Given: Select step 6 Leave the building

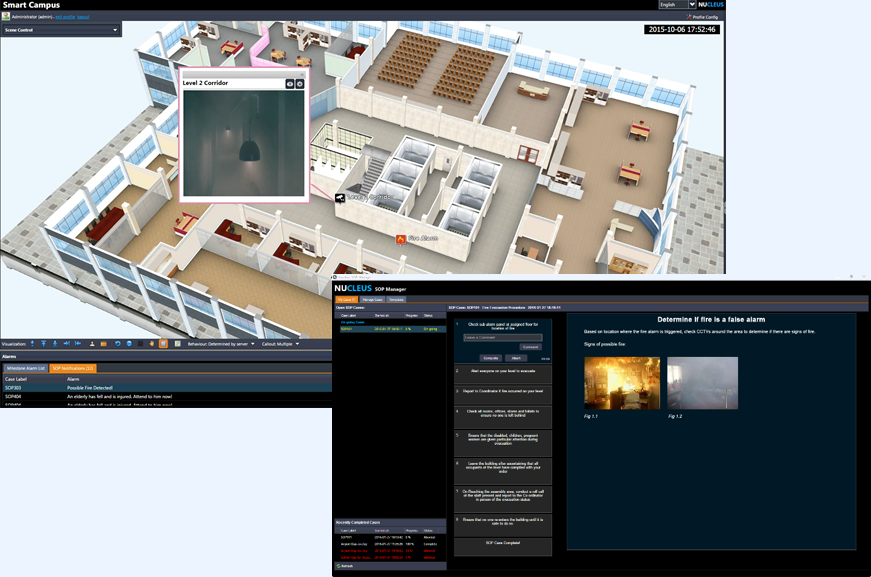Looking at the screenshot, I should click(503, 471).
